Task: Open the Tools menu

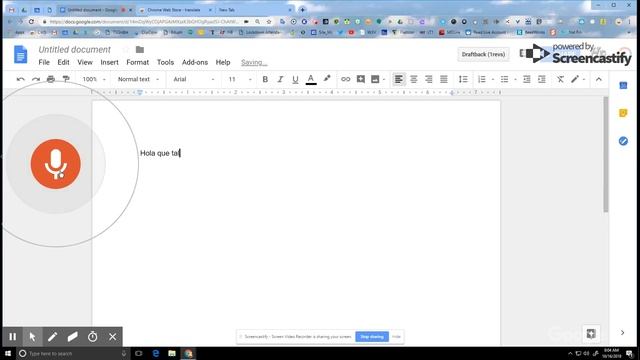Action: pos(165,62)
